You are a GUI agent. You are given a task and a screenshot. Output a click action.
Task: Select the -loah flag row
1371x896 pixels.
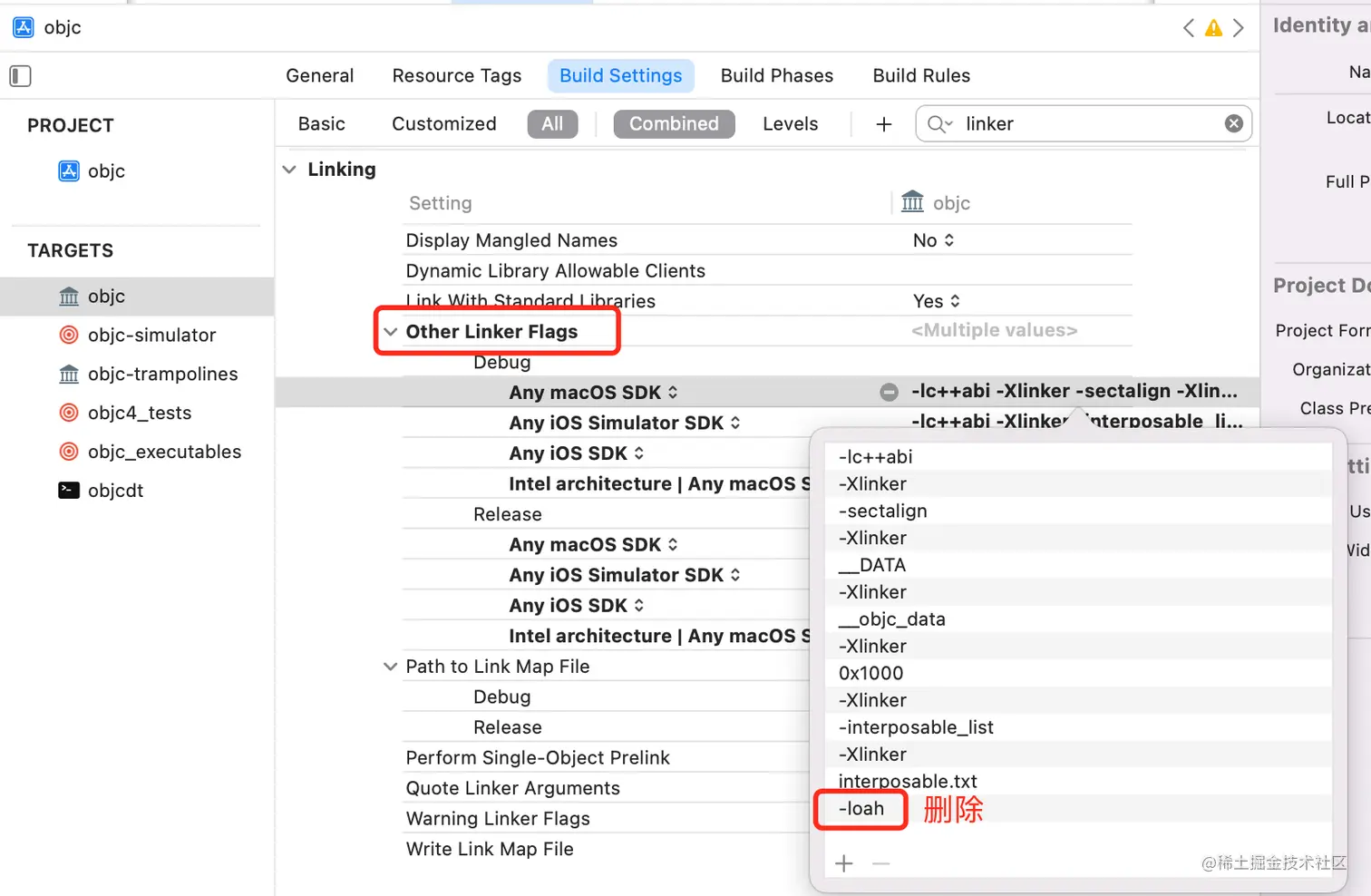1079,809
